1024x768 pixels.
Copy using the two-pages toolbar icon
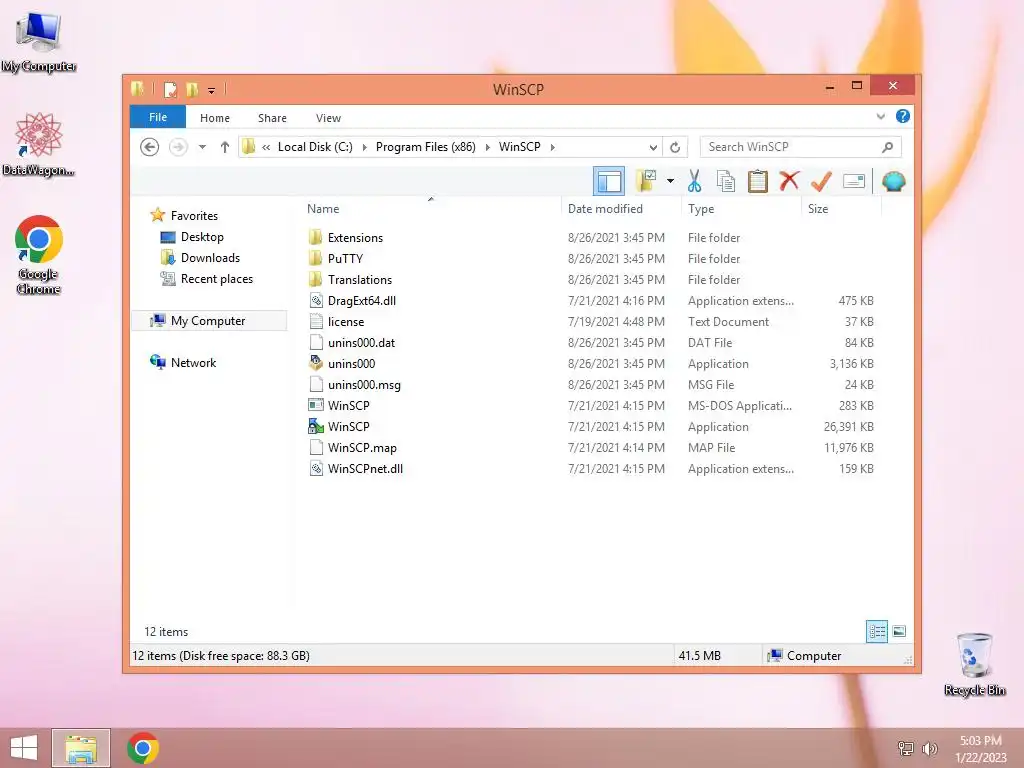coord(726,181)
